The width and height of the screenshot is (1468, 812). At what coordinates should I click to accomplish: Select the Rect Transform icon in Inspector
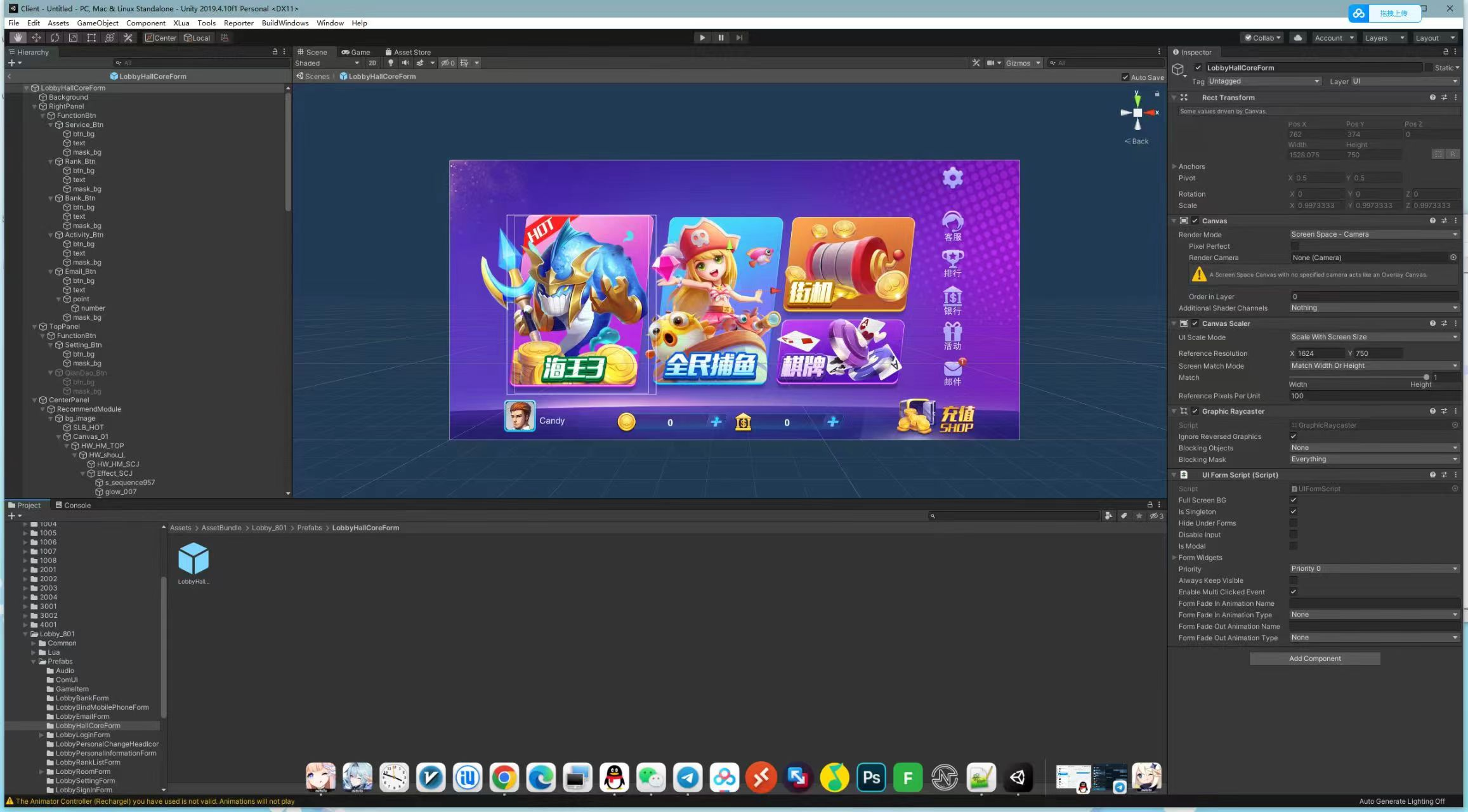tap(1184, 98)
